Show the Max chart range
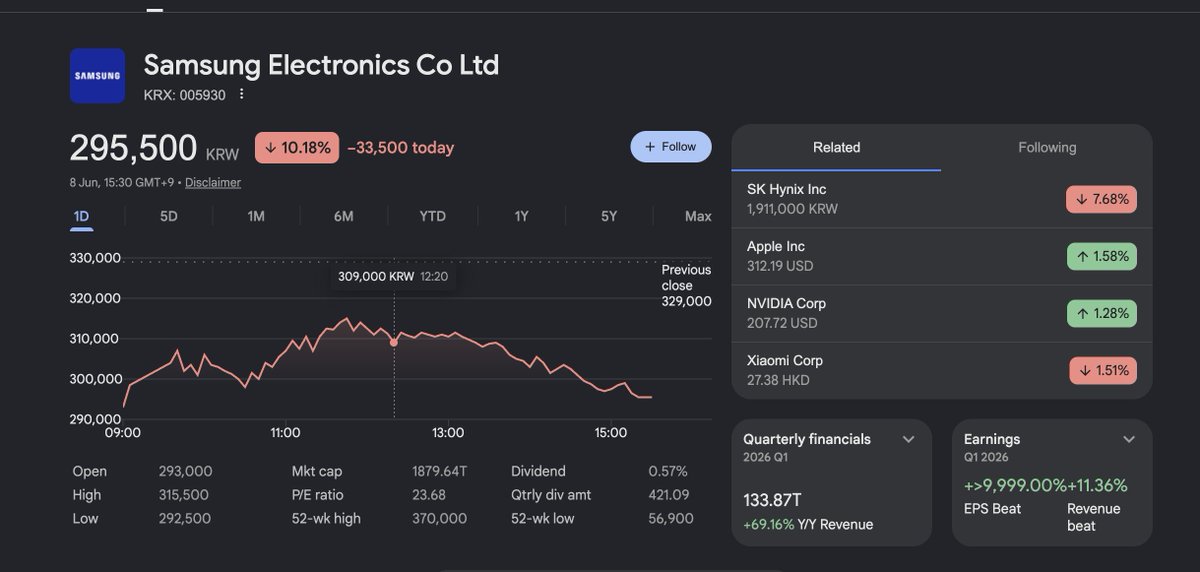 [698, 216]
